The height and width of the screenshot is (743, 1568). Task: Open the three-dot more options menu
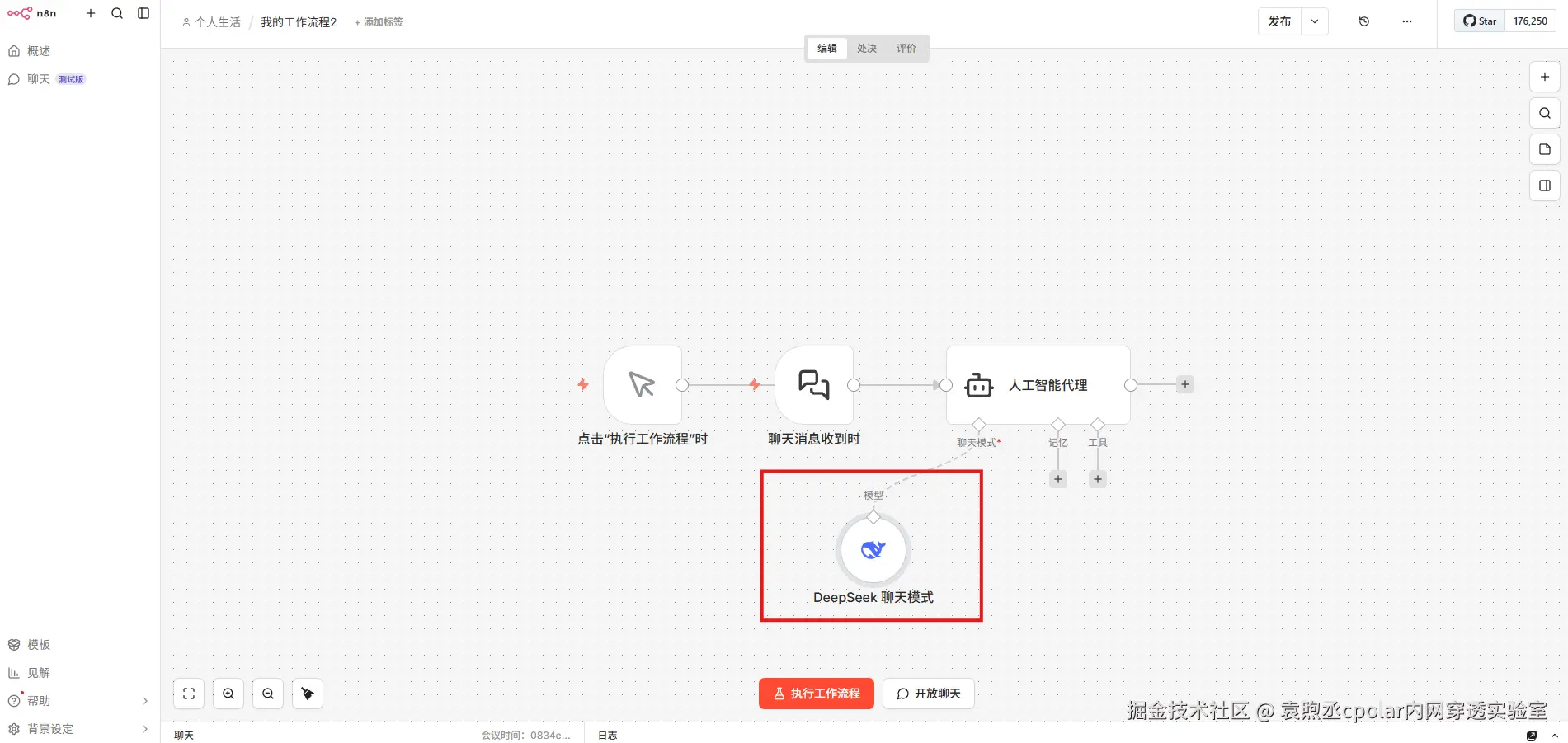pos(1407,21)
